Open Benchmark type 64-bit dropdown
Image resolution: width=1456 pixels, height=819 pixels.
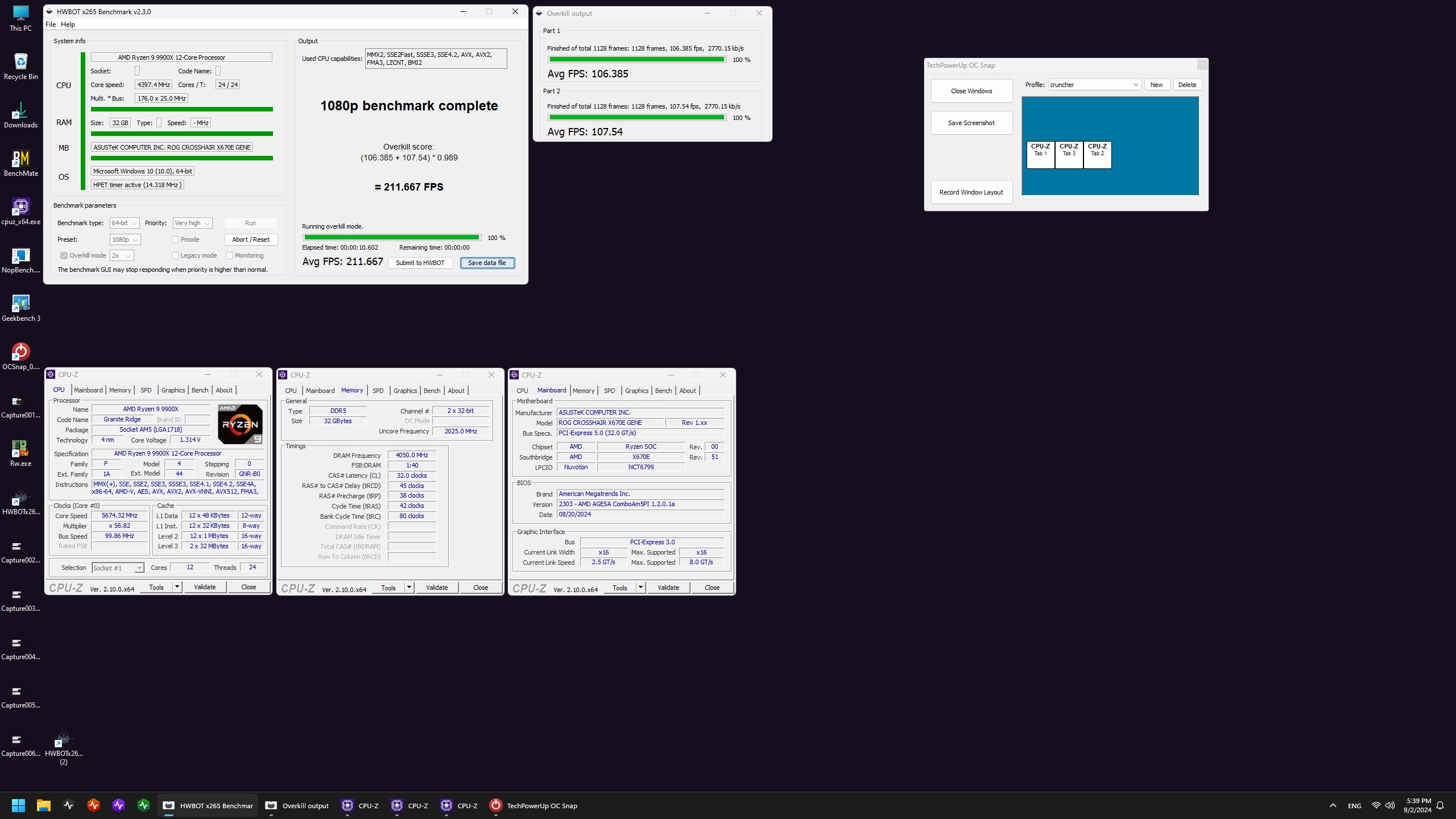125,223
